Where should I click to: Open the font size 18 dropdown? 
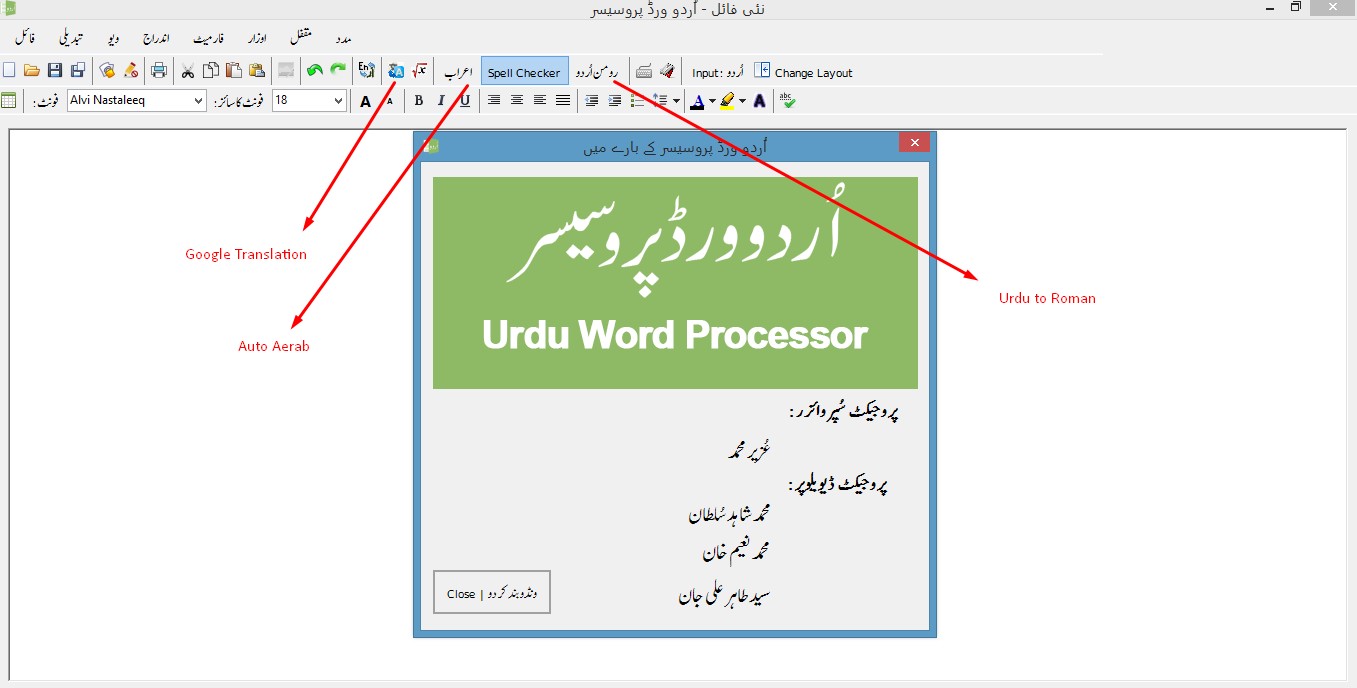click(309, 100)
